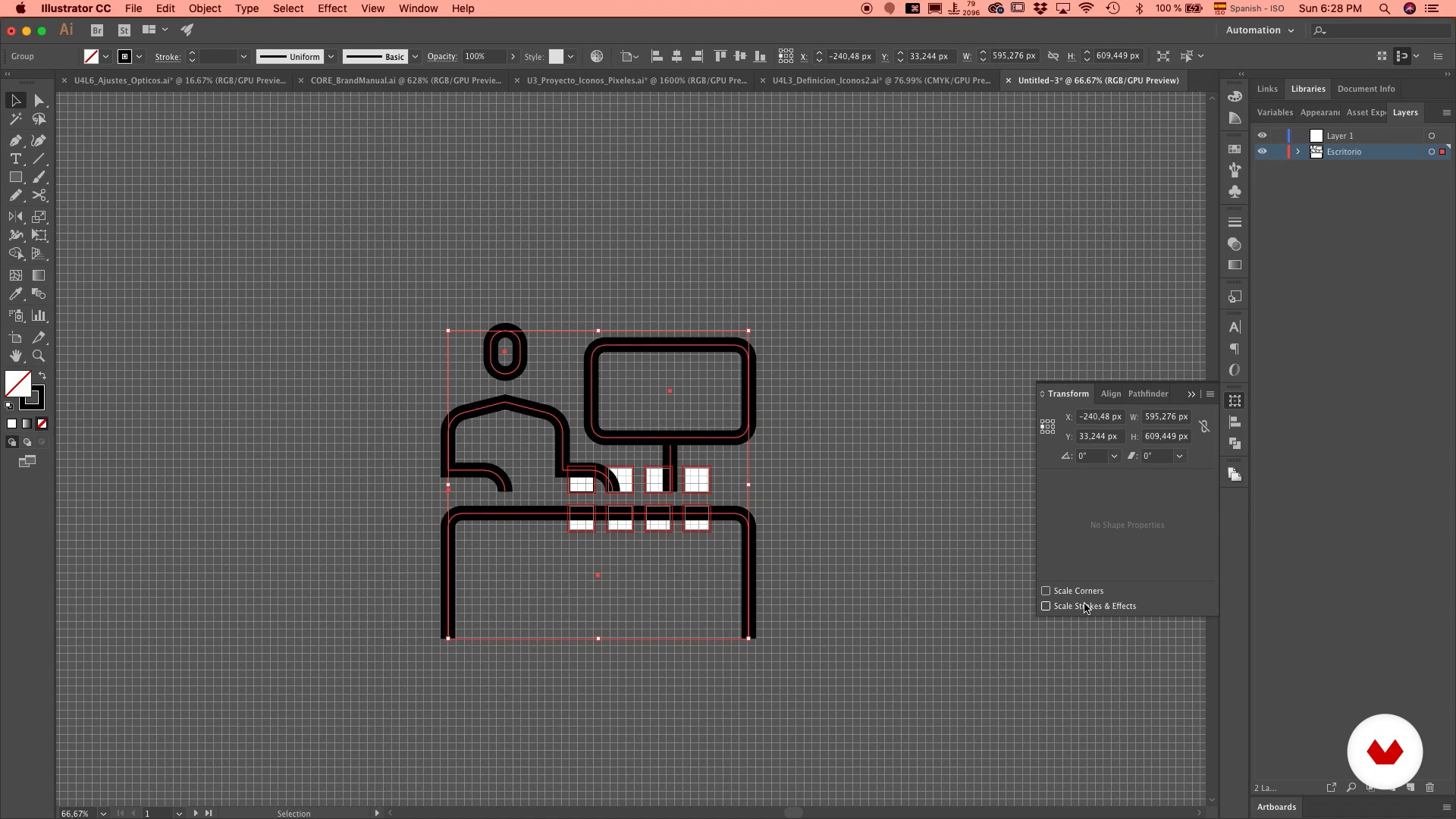Click control bar fill swatch

coord(91,57)
